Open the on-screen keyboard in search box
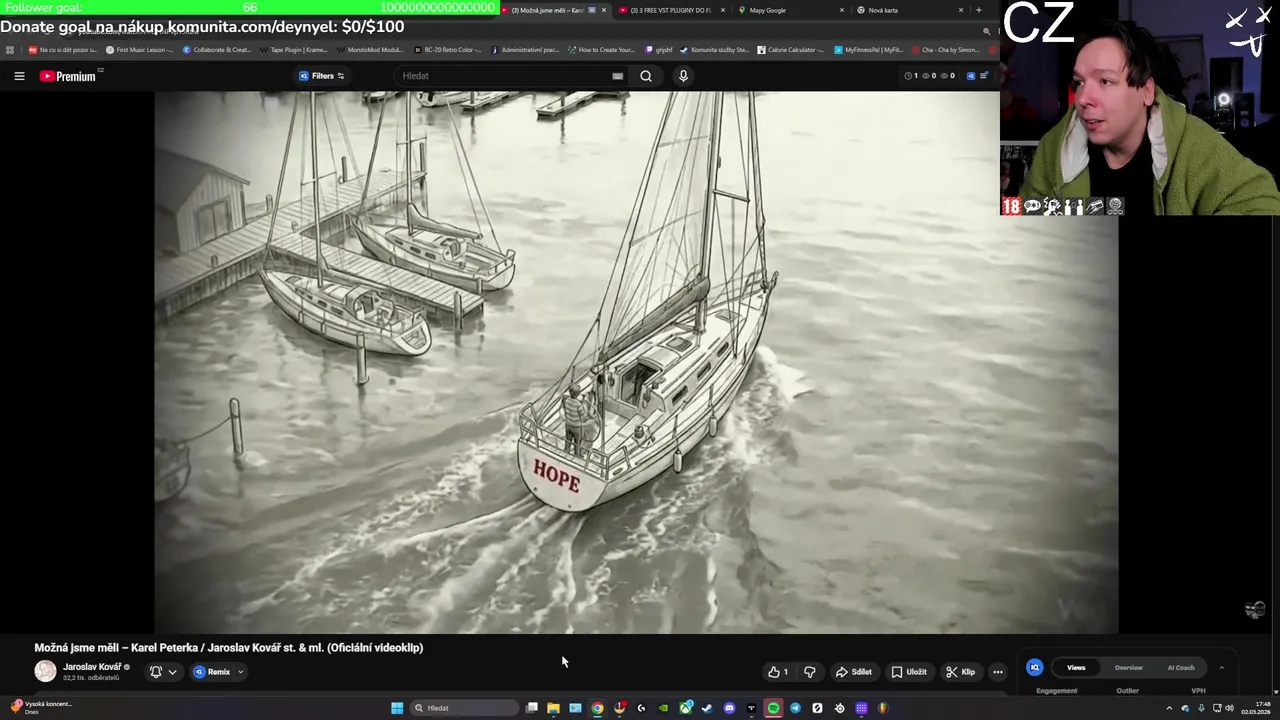The height and width of the screenshot is (720, 1280). pos(617,76)
